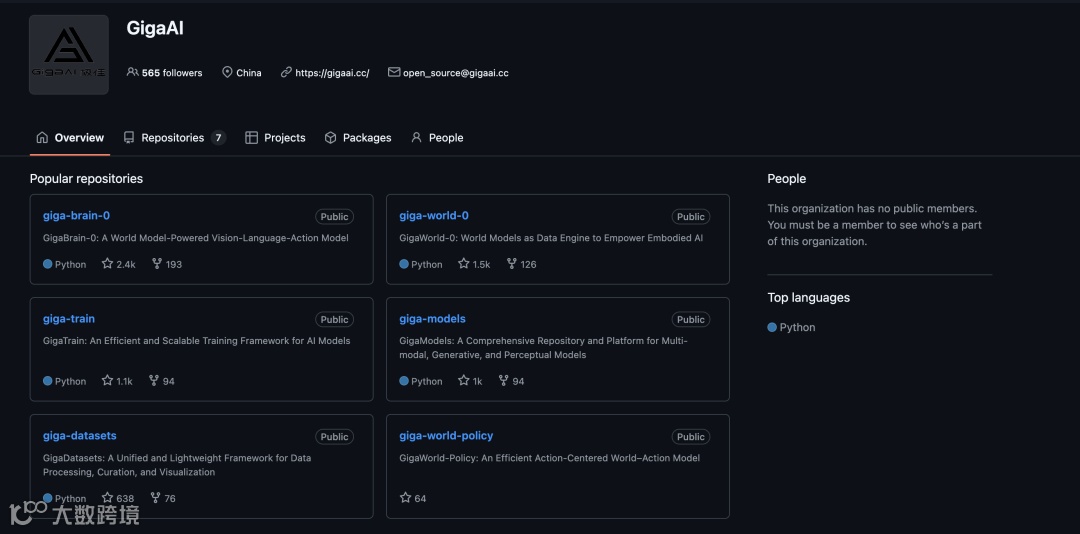Click the 2.4k stars count on giga-brain-0
The width and height of the screenshot is (1080, 534).
[x=126, y=264]
